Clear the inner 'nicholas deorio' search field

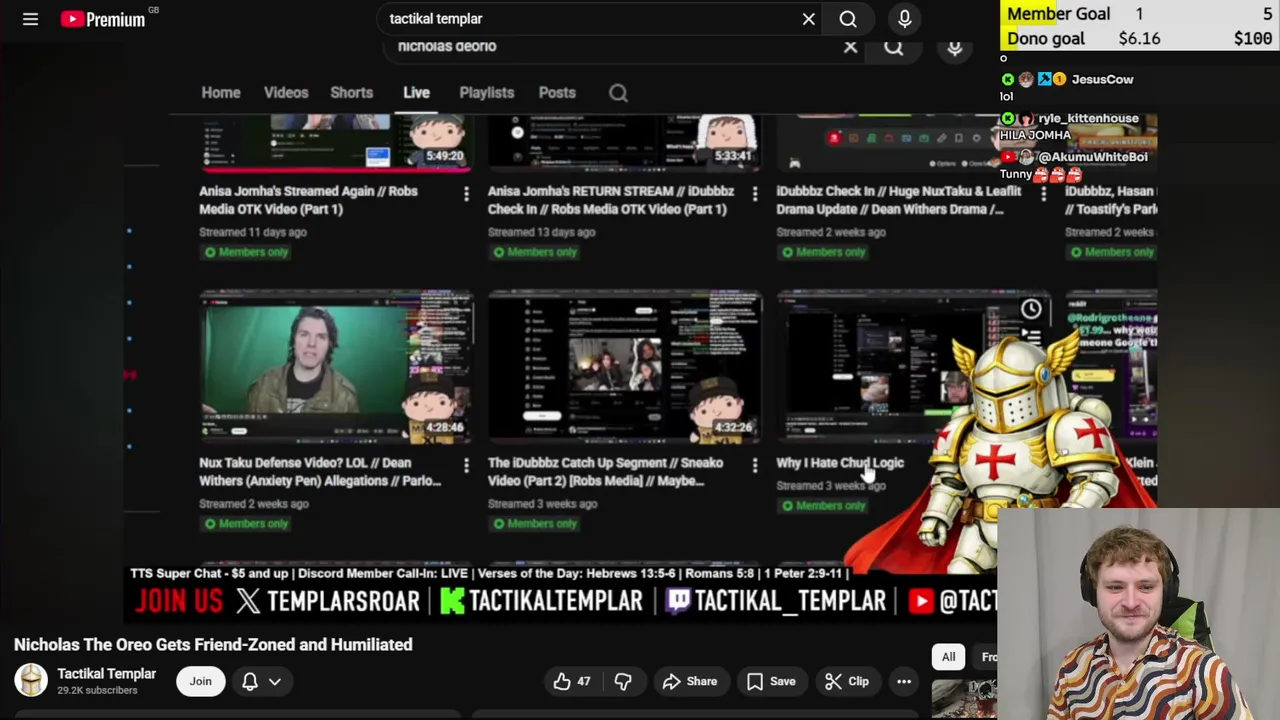coord(851,47)
